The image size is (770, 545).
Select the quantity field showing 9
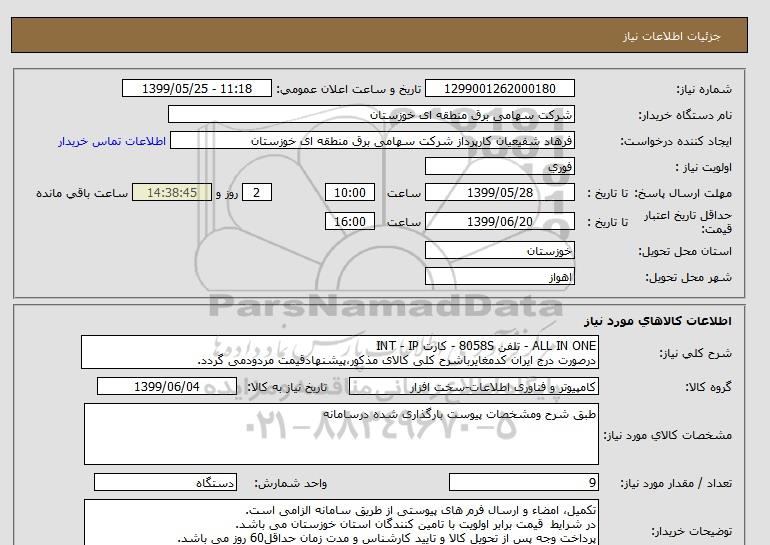(524, 483)
